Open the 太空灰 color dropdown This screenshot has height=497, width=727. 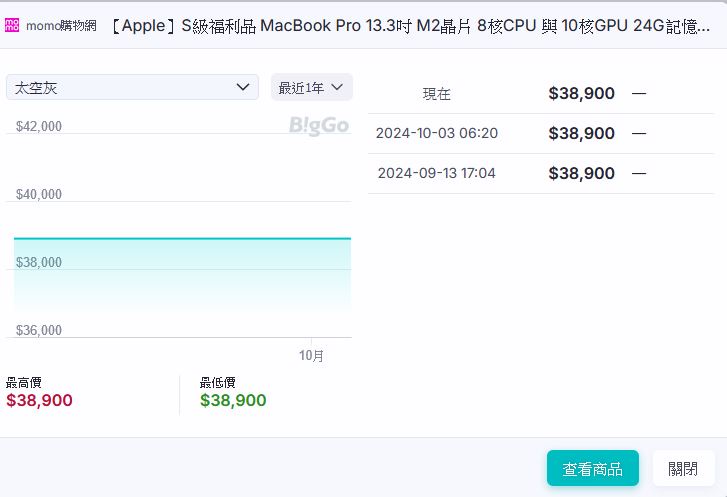(132, 87)
